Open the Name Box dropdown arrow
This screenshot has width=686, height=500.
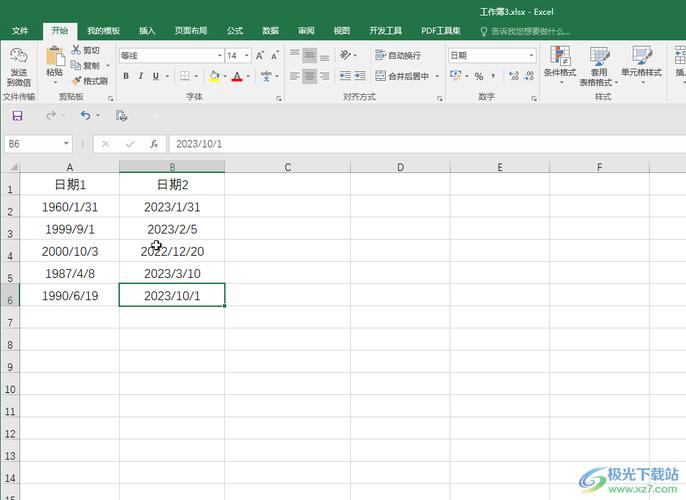point(66,144)
